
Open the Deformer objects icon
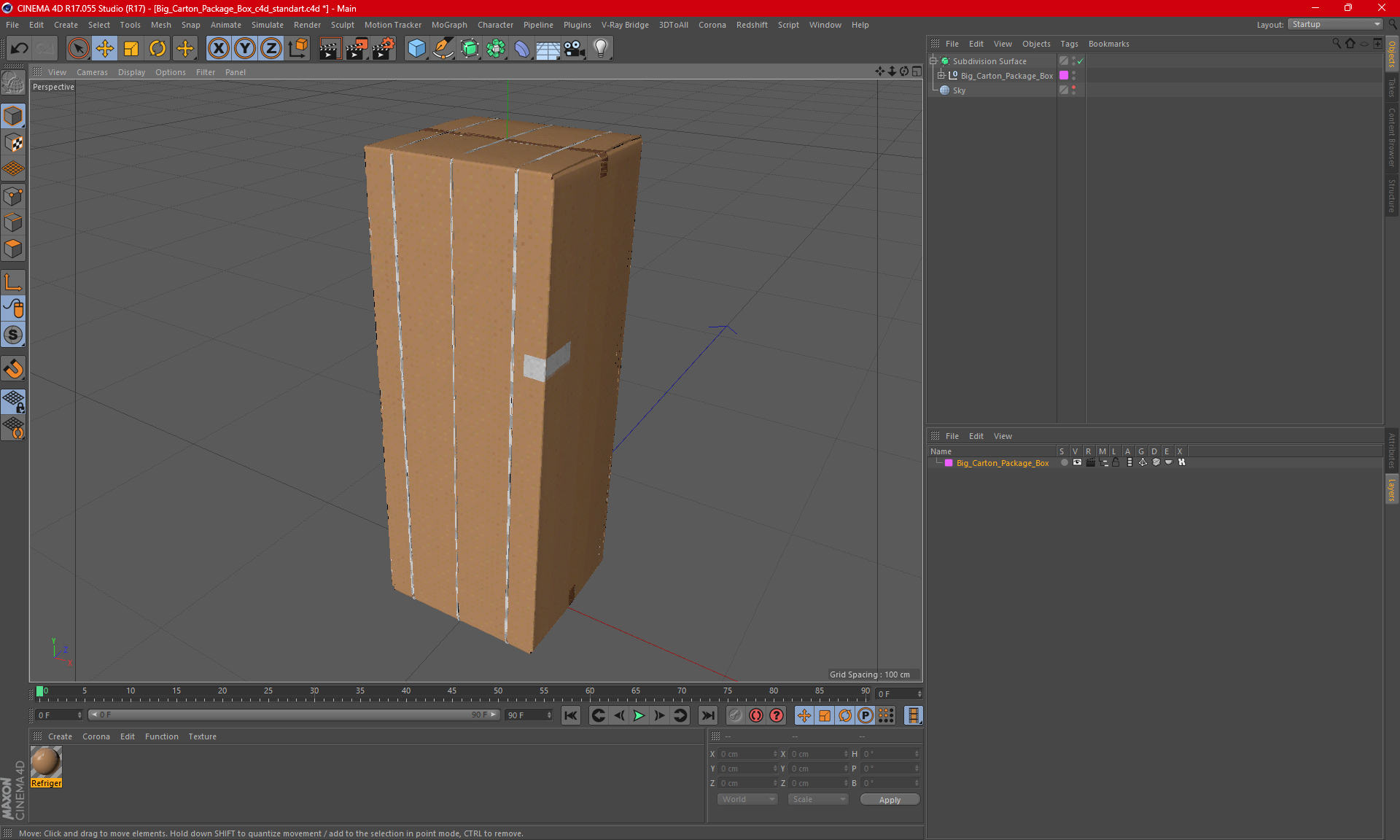522,49
